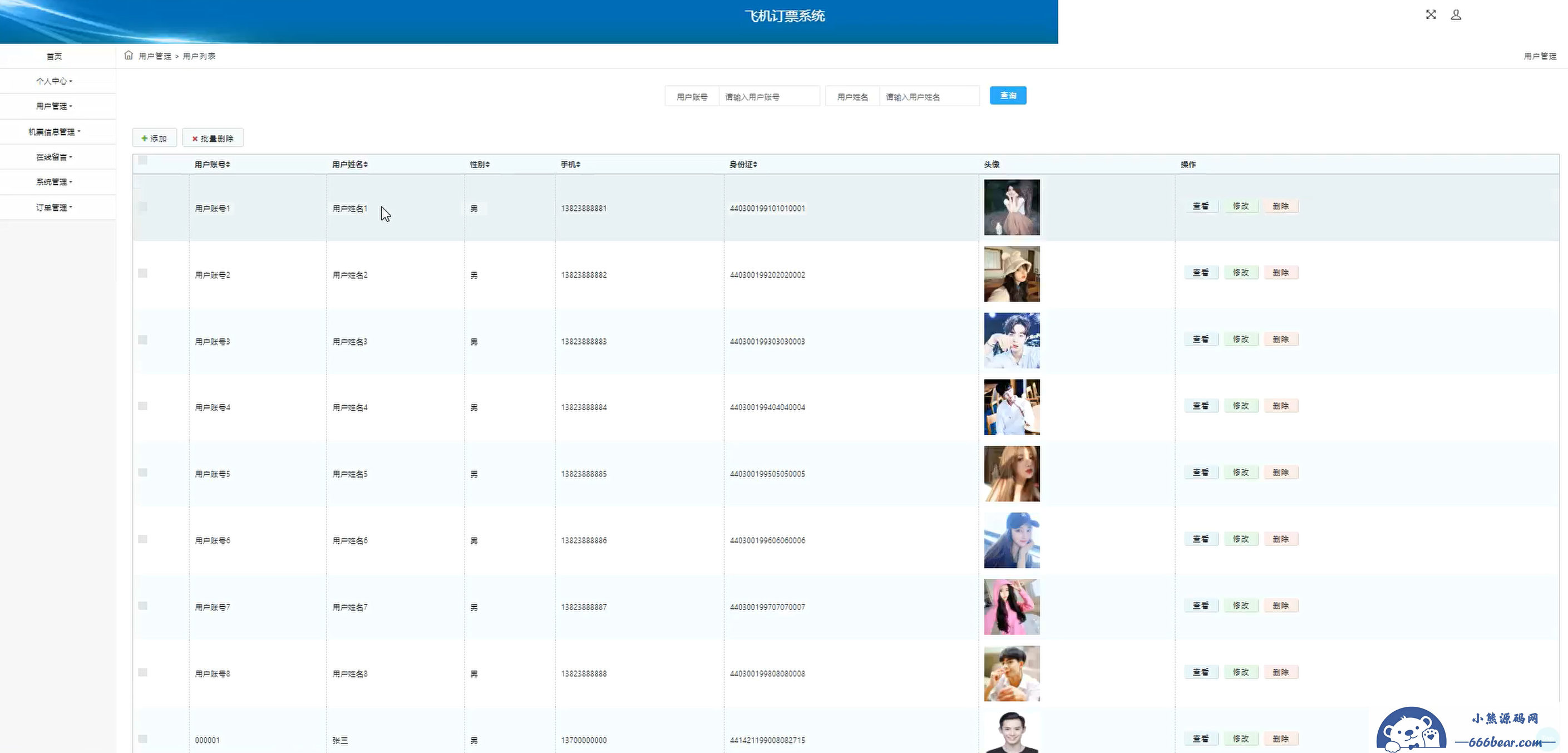
Task: Tick checkbox for row 用户账号1
Action: point(142,206)
